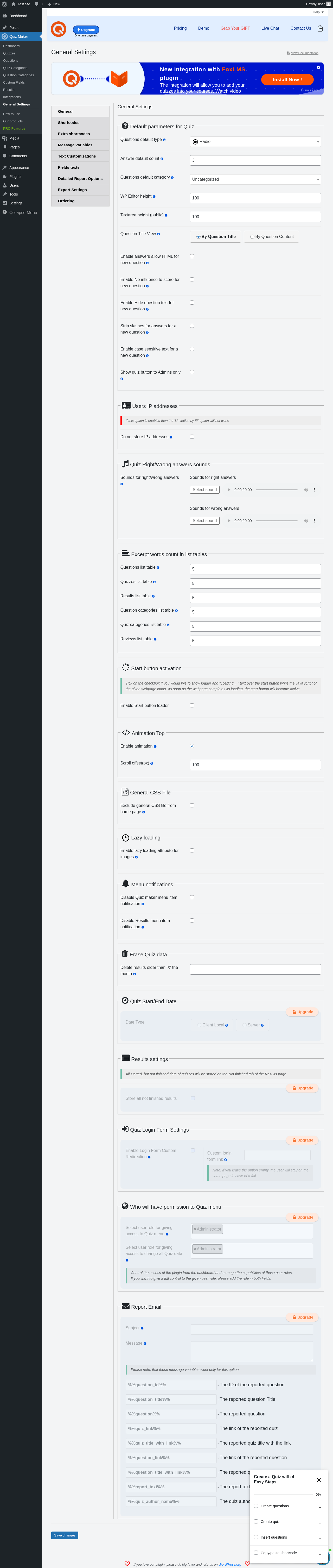Switch to the Shortcodes settings tab
The width and height of the screenshot is (333, 1568).
(x=80, y=123)
